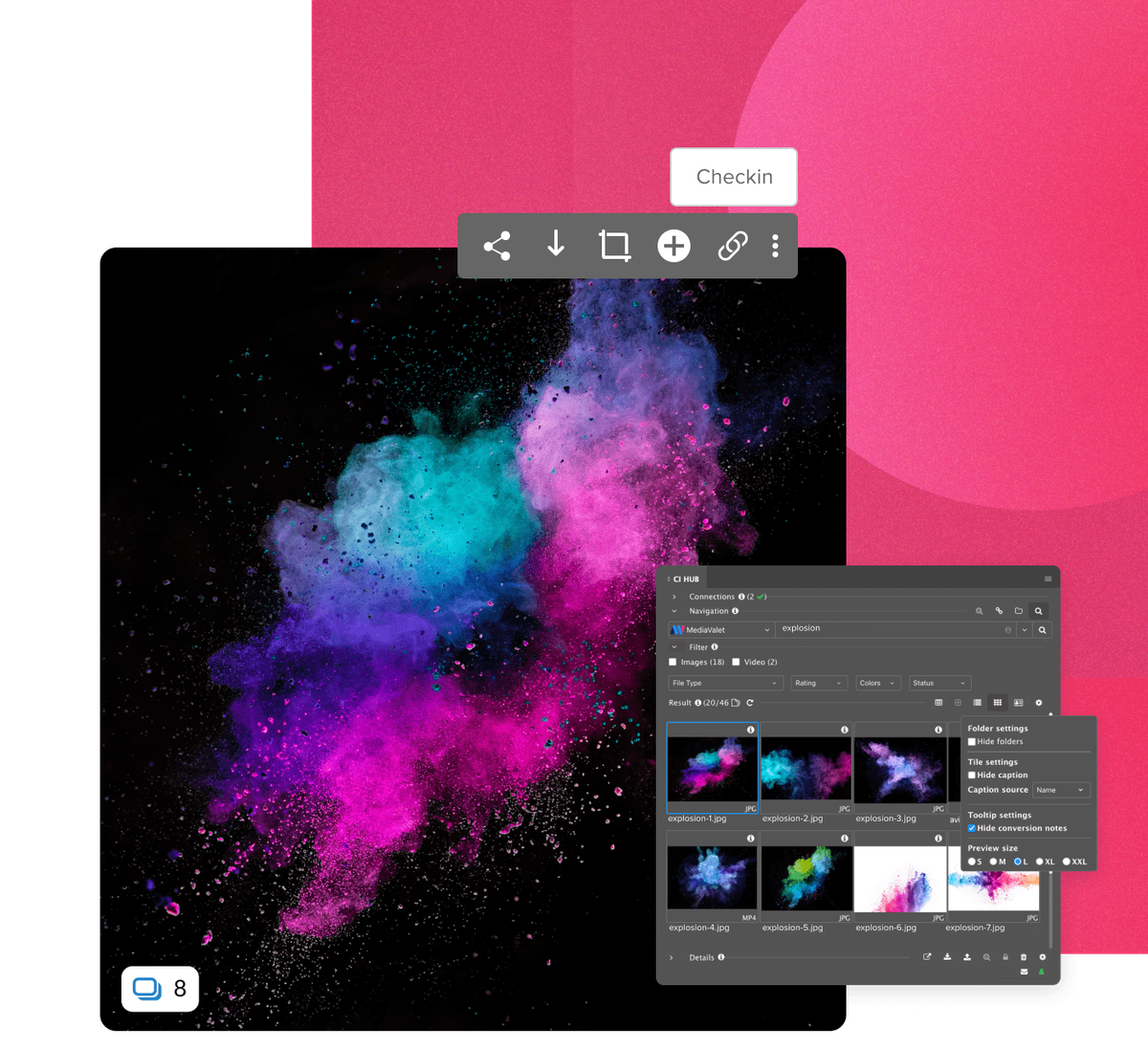1148x1049 pixels.
Task: Click the download arrow in the floating toolbar
Action: point(556,246)
